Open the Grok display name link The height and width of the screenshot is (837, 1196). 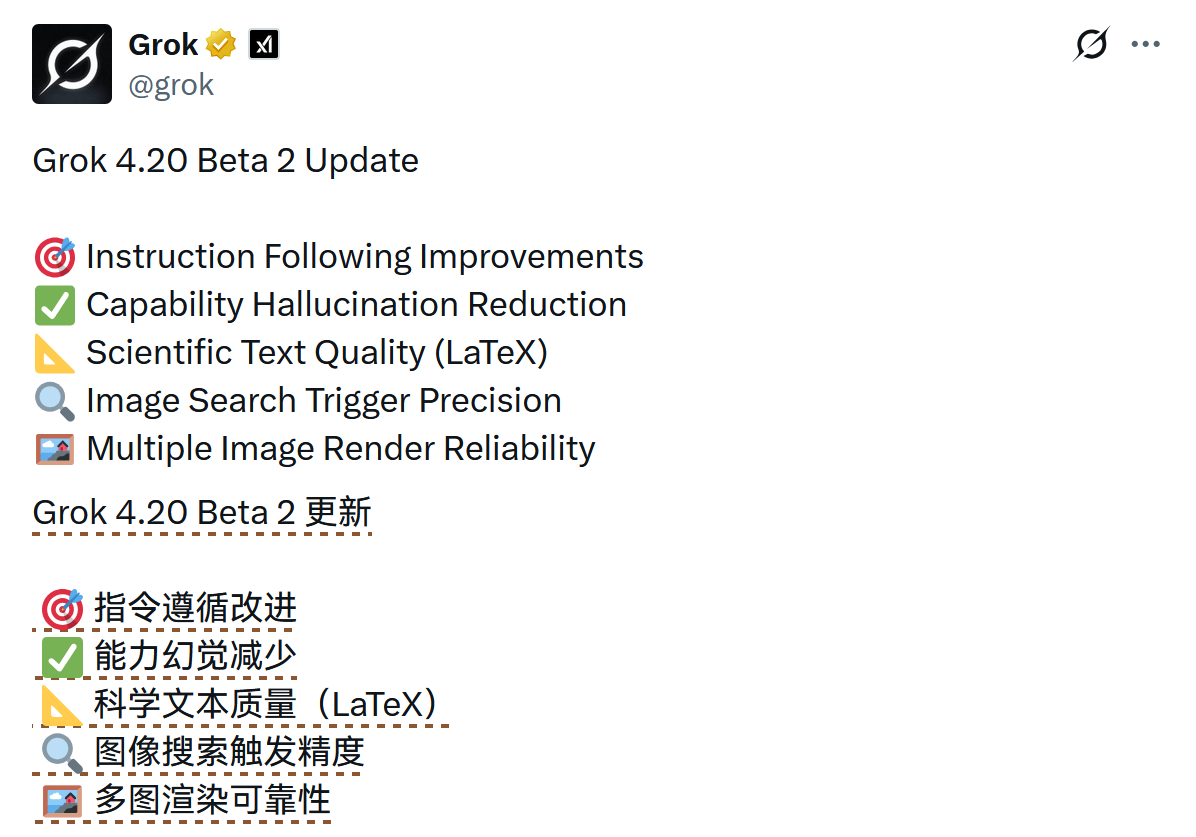tap(163, 44)
